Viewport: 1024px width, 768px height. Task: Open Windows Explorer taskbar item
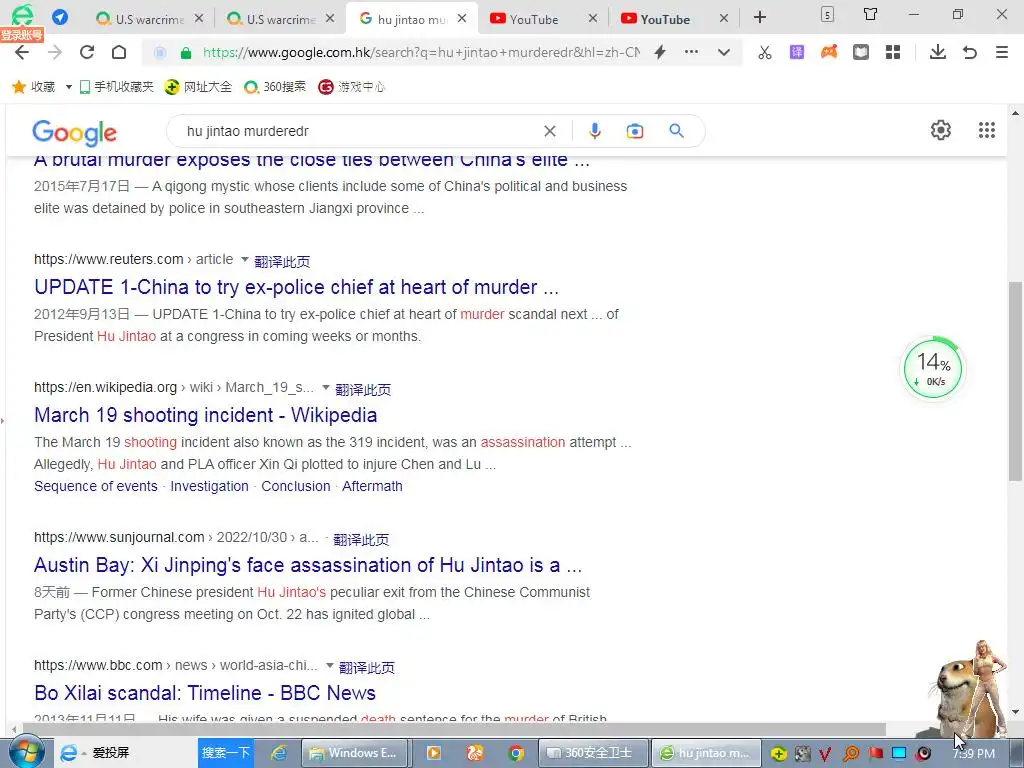tap(356, 753)
